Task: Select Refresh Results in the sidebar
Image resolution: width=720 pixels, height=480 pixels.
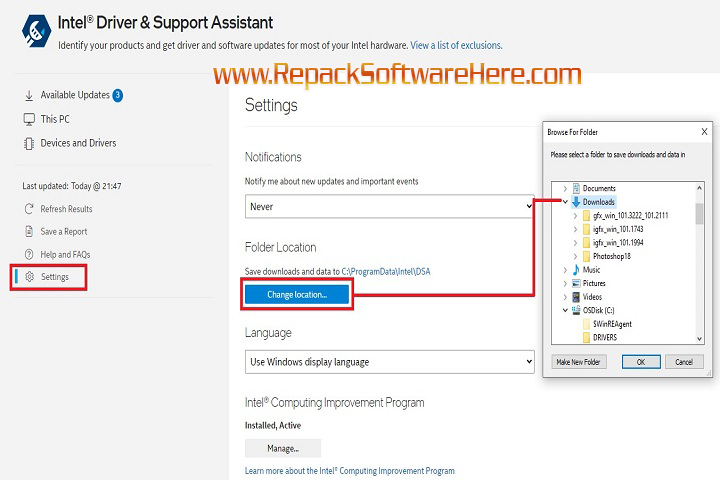Action: [x=66, y=209]
